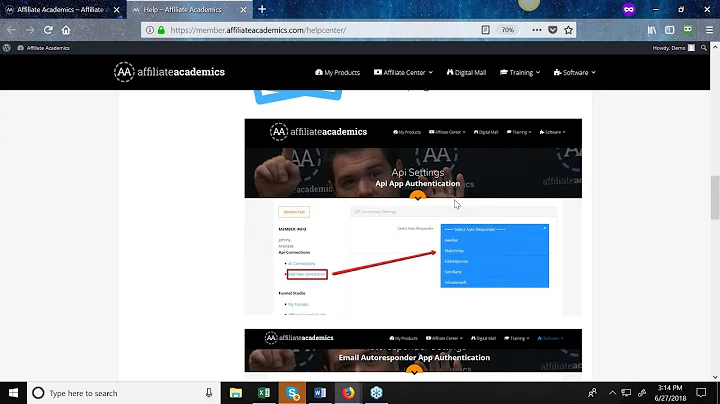720x404 pixels.
Task: Open the browser home page
Action: click(x=66, y=30)
